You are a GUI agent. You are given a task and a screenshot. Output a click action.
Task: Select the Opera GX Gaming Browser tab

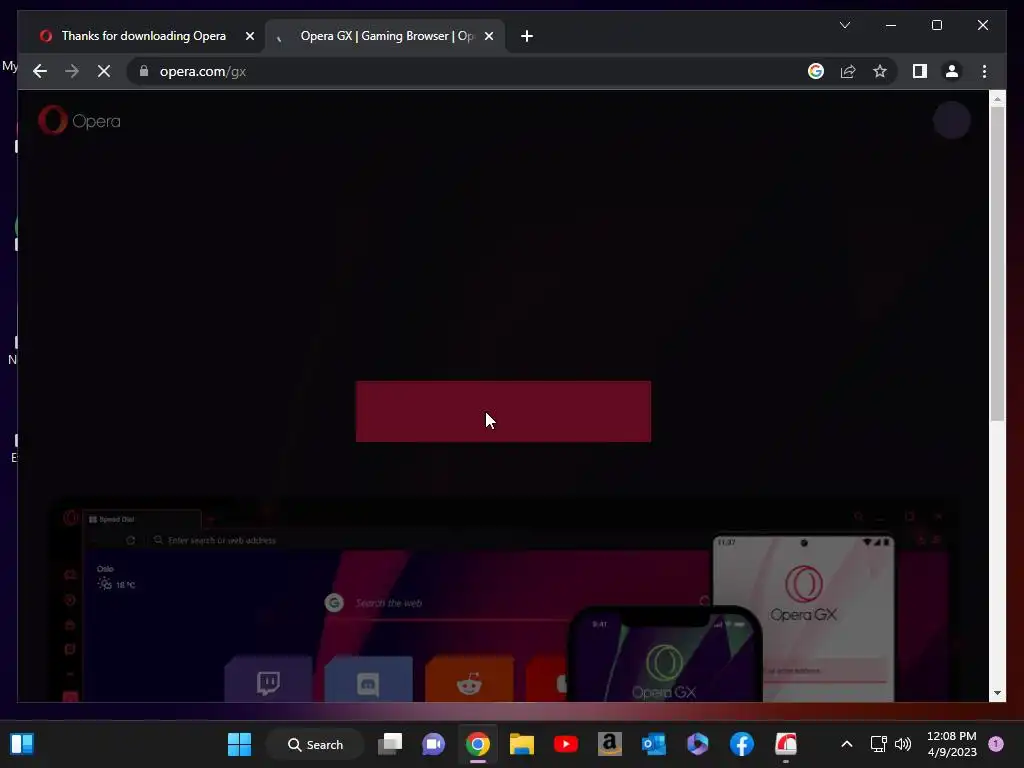pos(385,36)
